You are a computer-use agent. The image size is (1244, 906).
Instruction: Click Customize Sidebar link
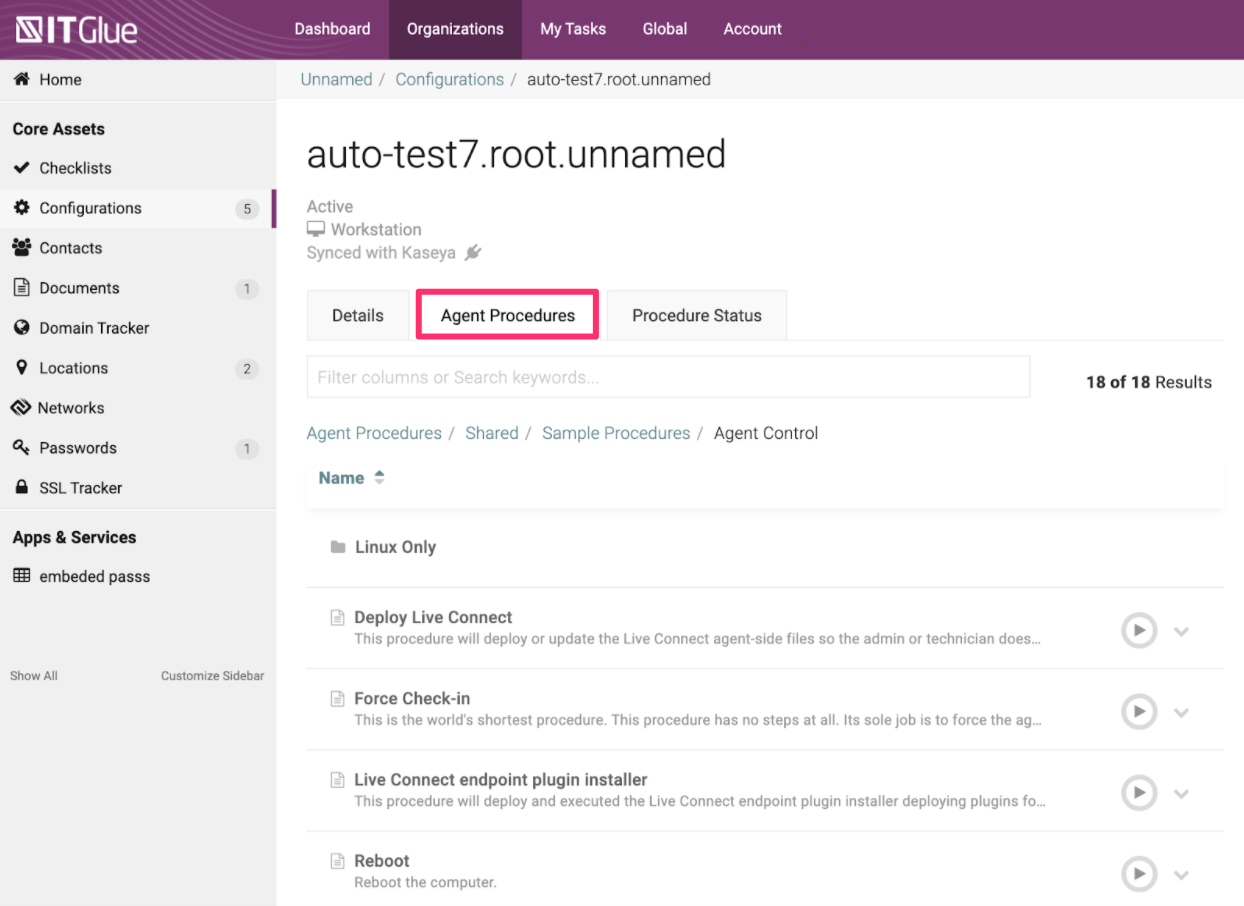213,676
